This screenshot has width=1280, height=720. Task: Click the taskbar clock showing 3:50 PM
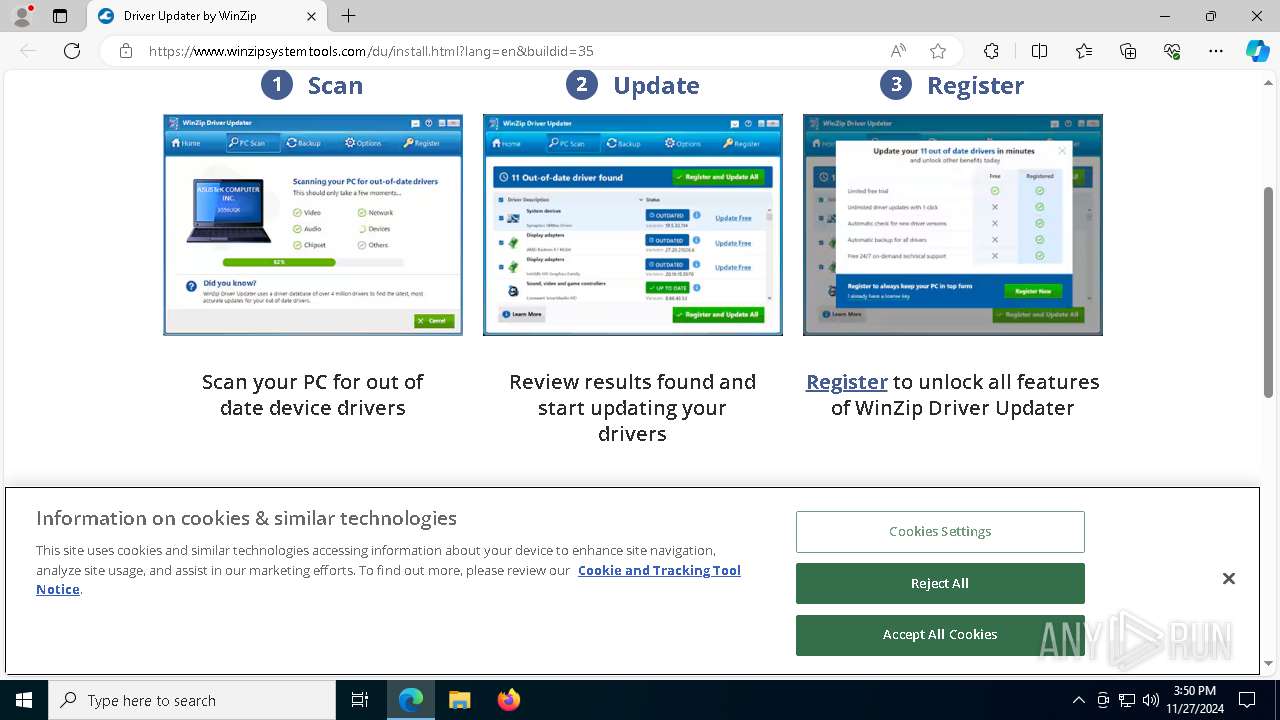(x=1194, y=700)
